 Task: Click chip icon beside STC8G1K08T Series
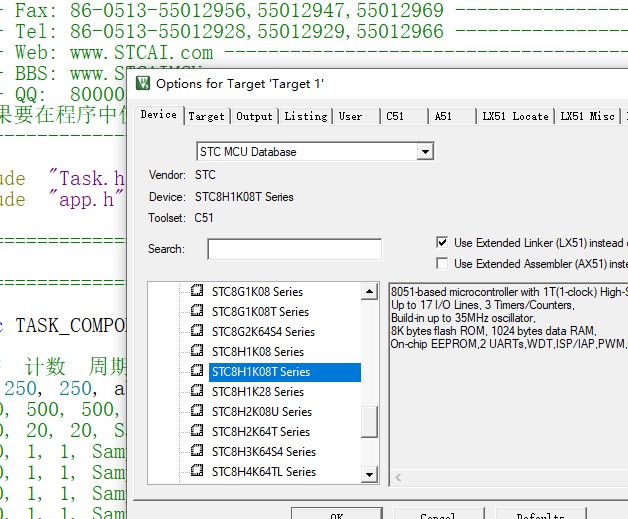click(197, 310)
